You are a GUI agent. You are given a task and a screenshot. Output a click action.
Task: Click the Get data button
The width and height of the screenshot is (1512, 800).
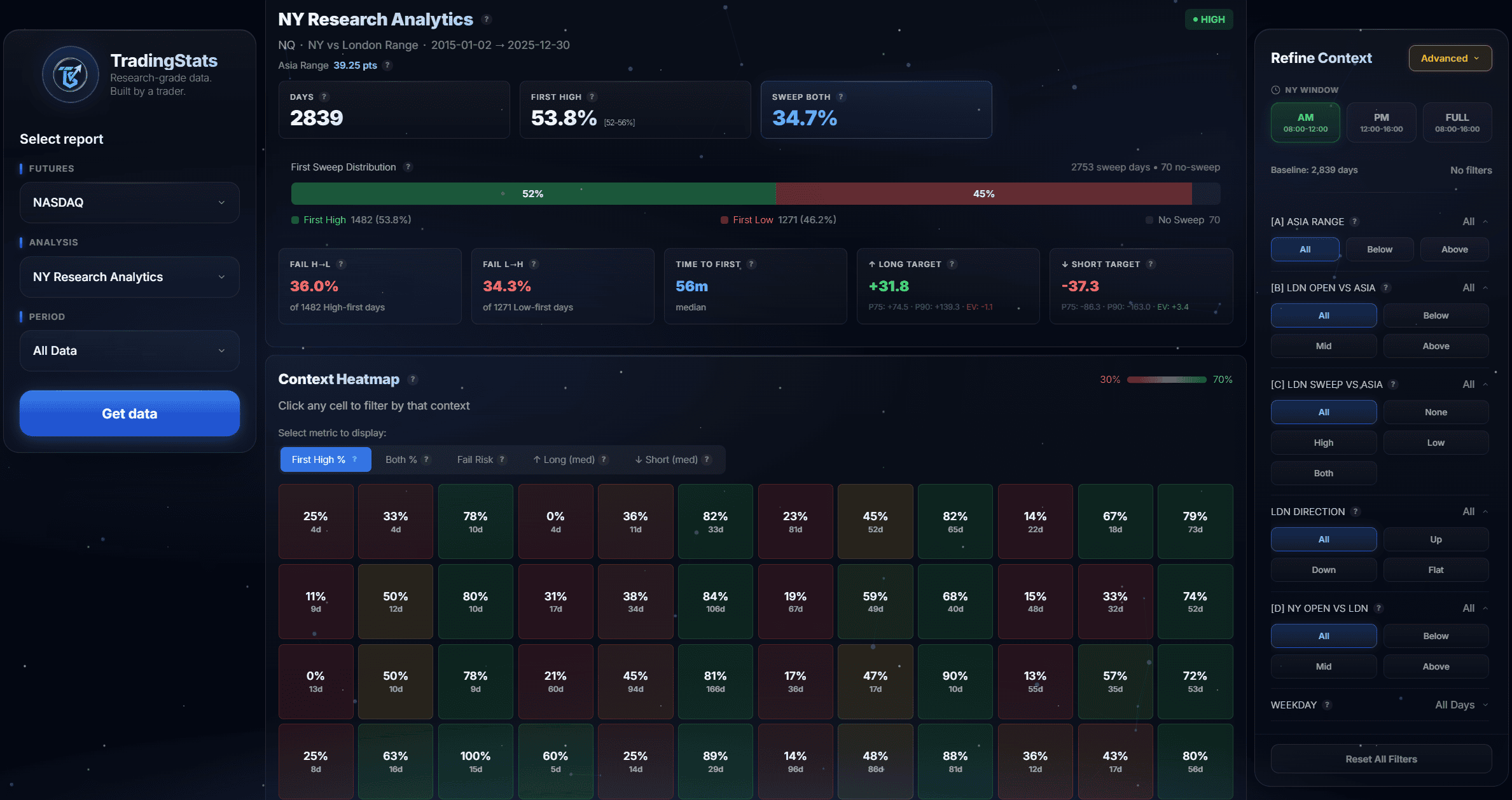point(130,413)
